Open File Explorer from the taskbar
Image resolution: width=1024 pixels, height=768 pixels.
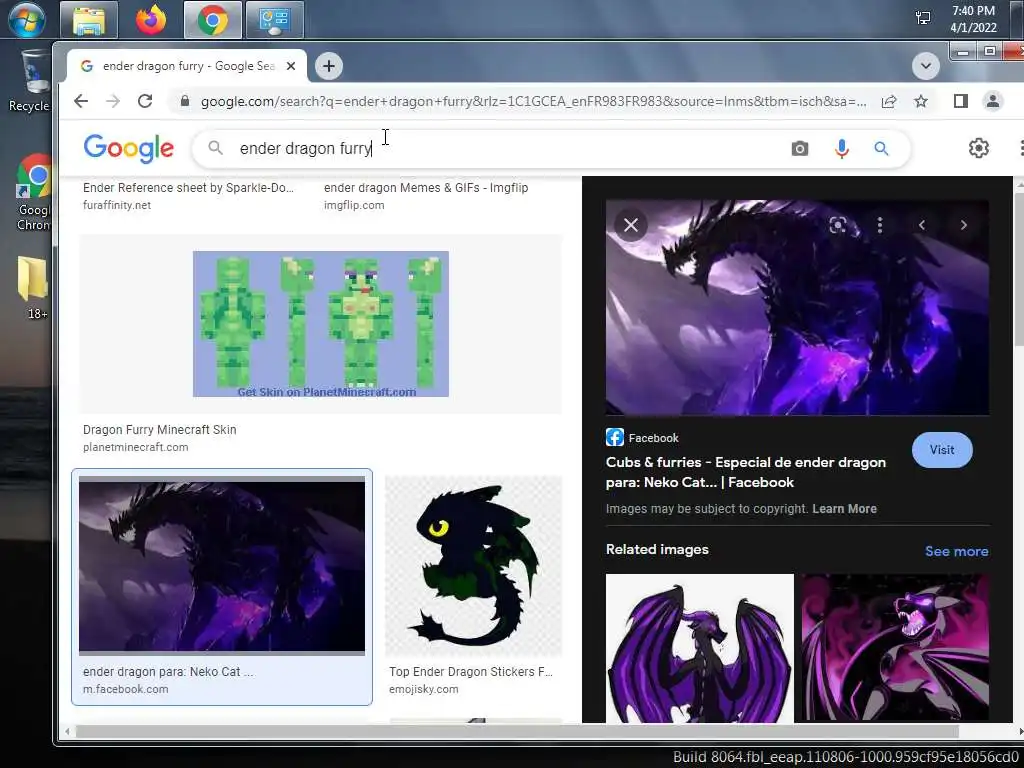click(89, 20)
